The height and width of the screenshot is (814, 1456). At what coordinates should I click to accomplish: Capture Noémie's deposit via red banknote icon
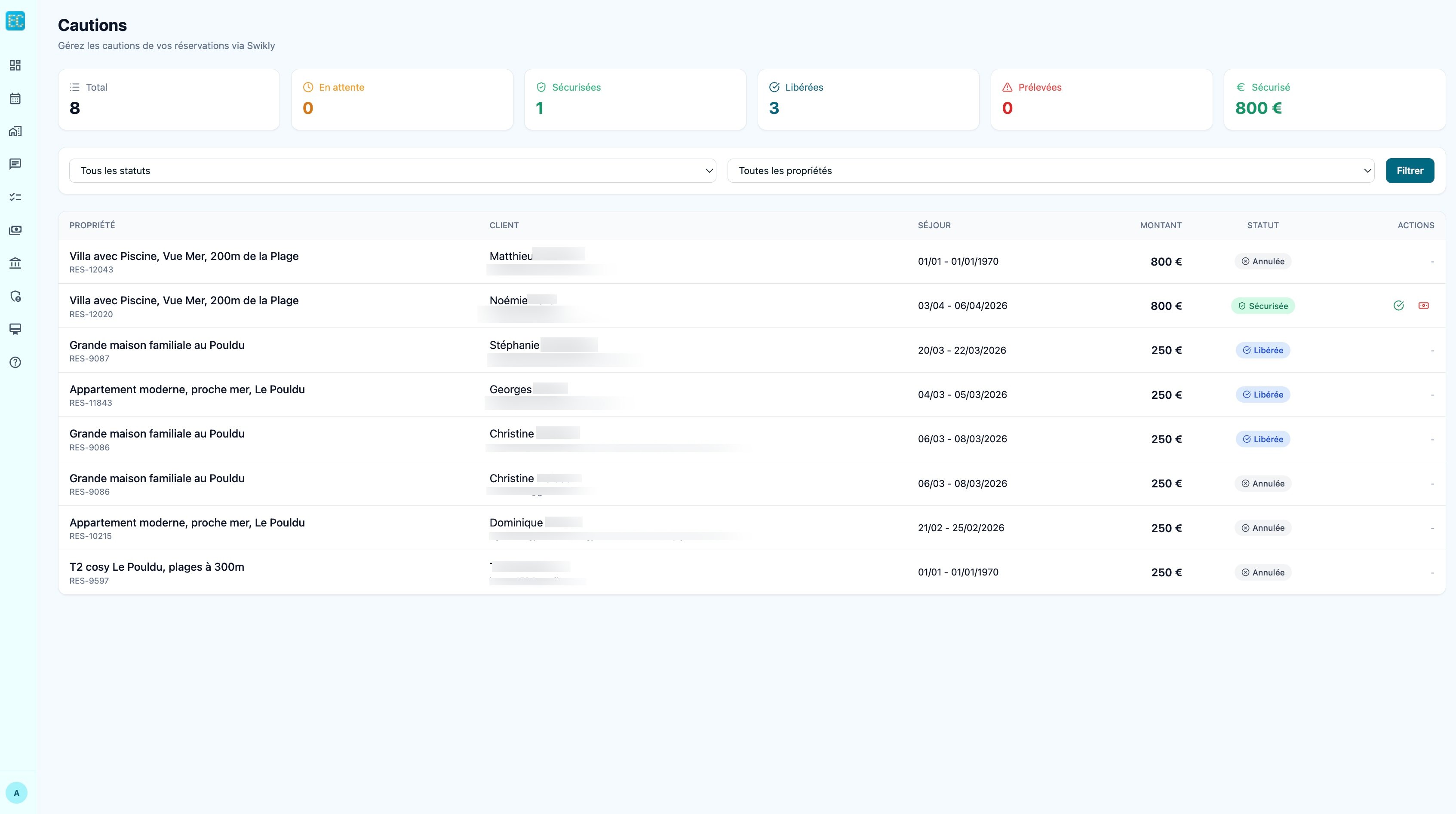pos(1423,306)
